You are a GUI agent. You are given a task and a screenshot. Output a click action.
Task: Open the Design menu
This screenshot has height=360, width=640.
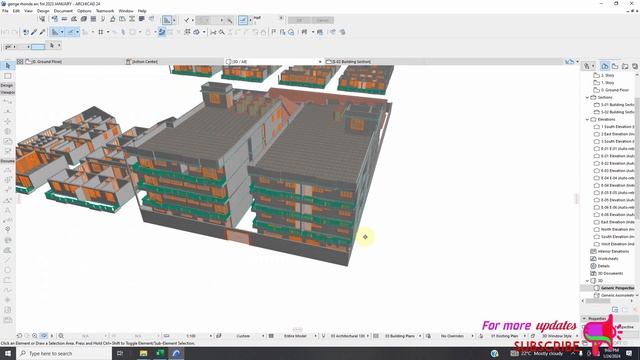point(43,11)
